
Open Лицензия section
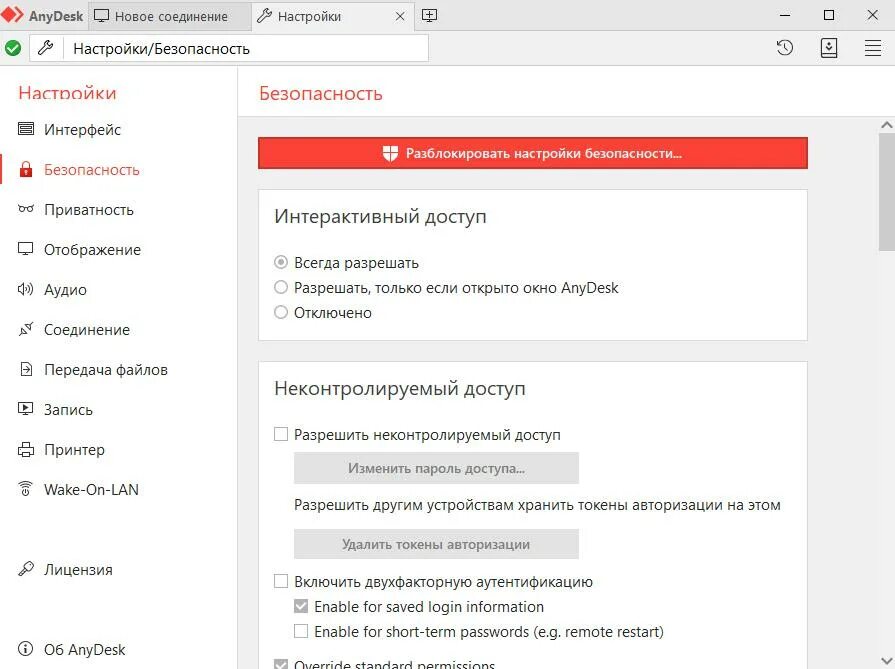[78, 569]
